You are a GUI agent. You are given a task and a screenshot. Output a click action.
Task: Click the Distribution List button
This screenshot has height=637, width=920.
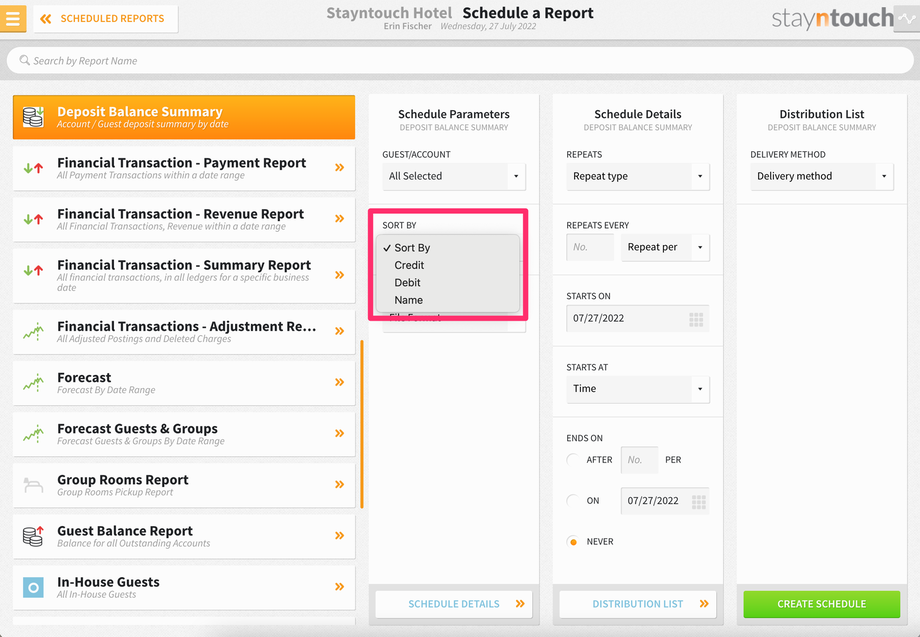pyautogui.click(x=638, y=604)
